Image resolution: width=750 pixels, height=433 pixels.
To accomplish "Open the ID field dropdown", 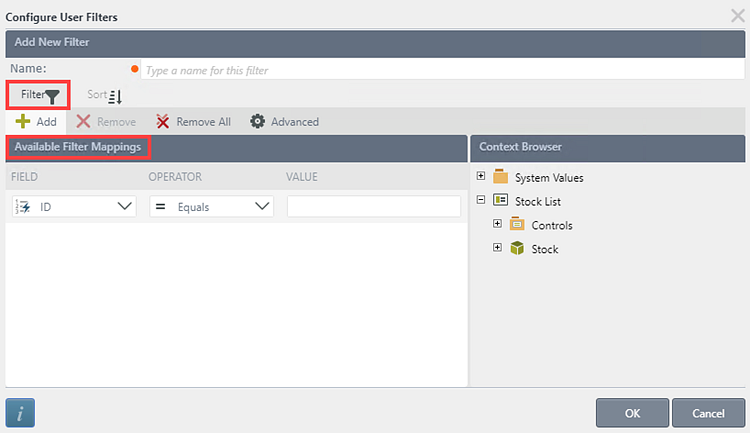I will (x=125, y=206).
